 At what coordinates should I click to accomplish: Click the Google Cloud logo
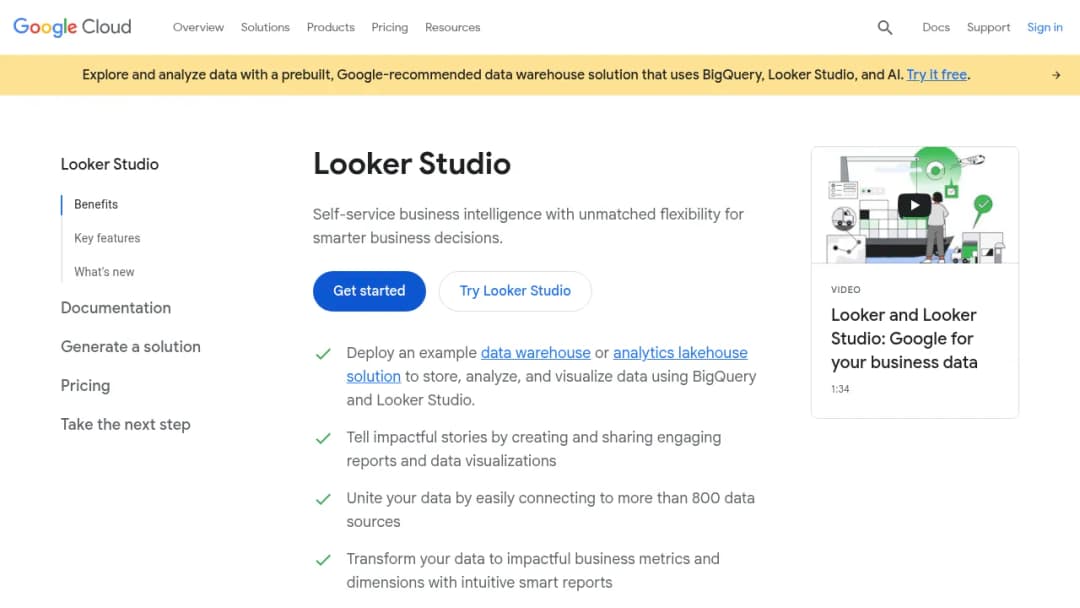point(72,27)
